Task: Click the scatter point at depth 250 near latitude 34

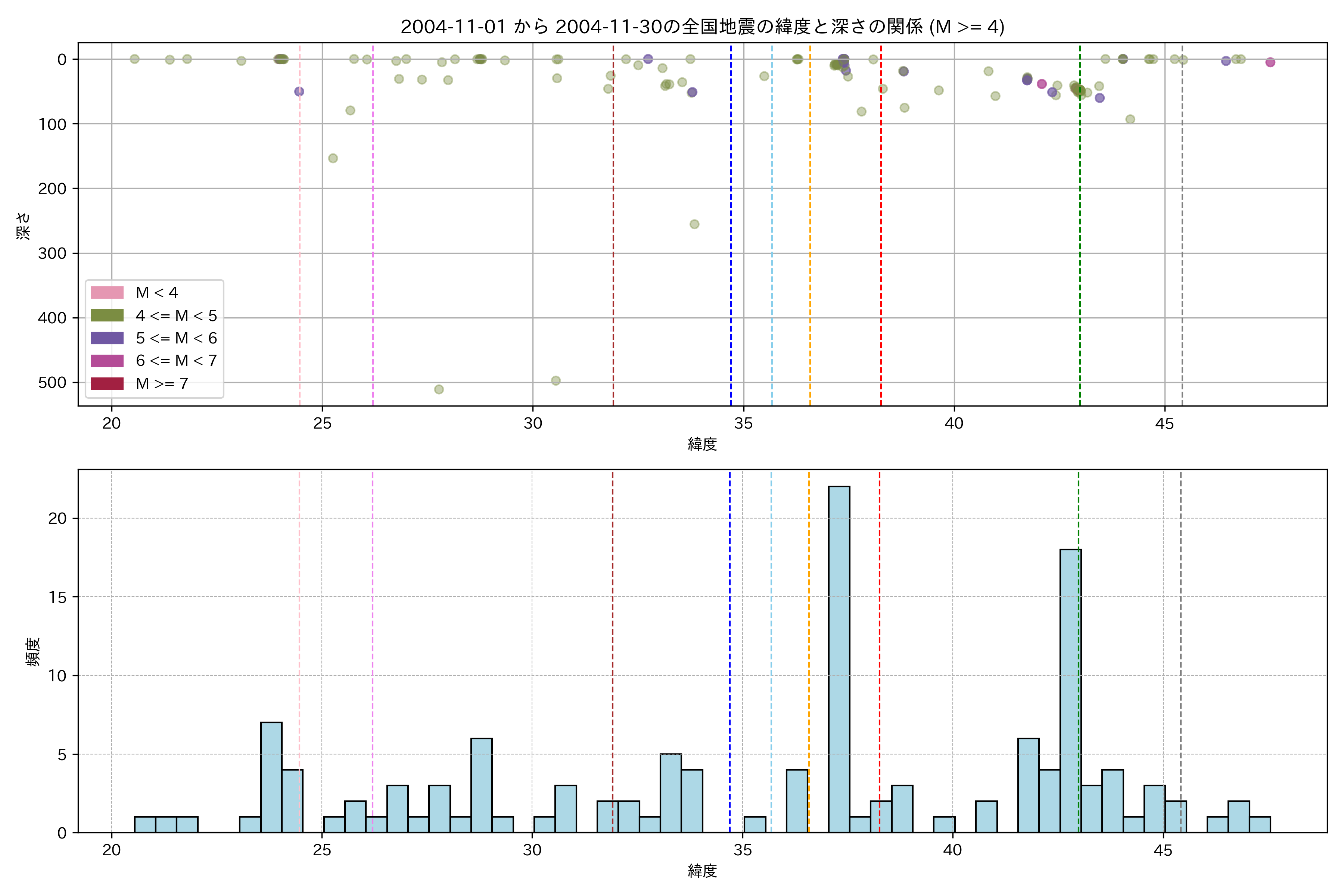Action: [694, 224]
